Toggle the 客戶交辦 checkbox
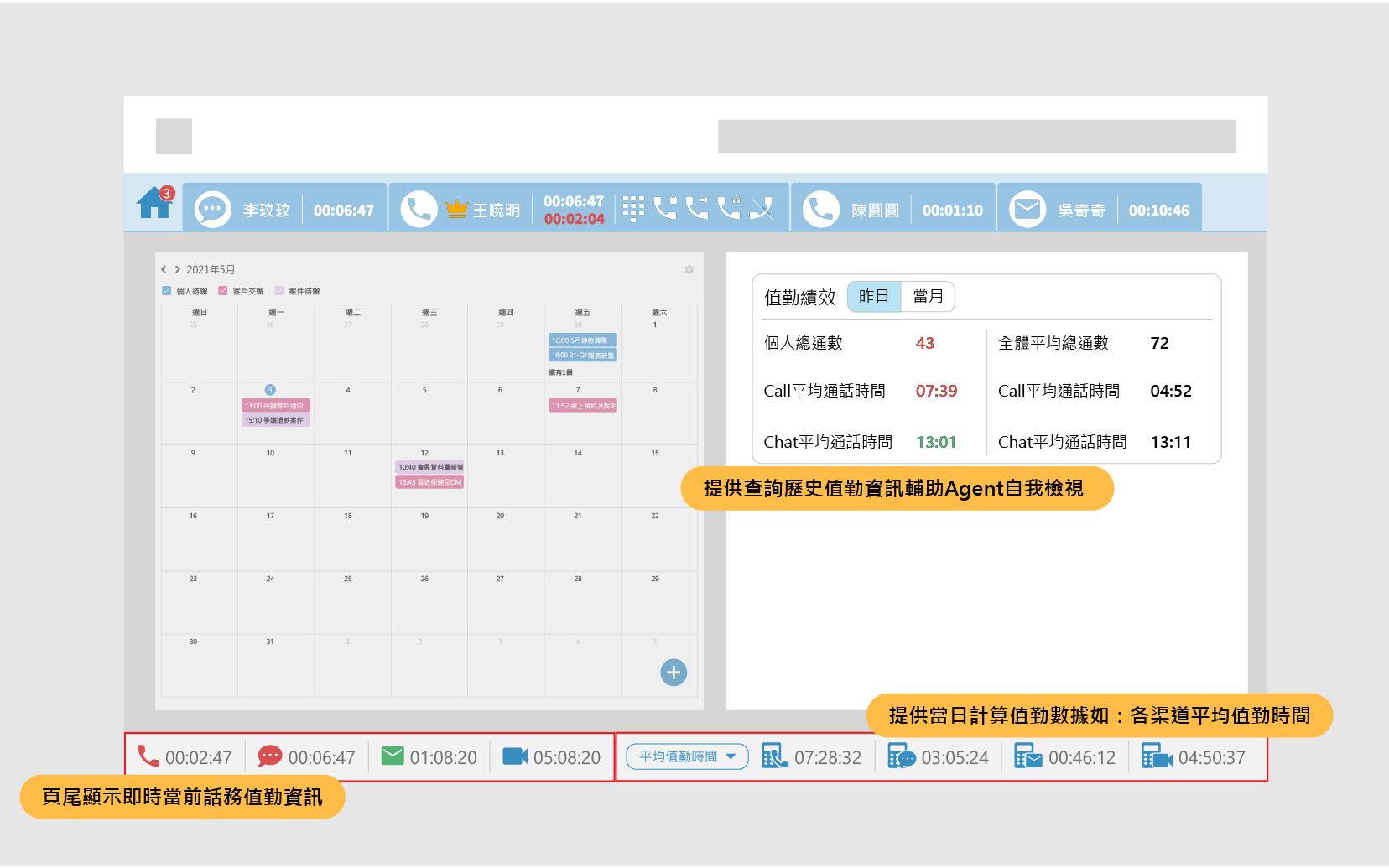Image resolution: width=1389 pixels, height=868 pixels. pyautogui.click(x=223, y=291)
